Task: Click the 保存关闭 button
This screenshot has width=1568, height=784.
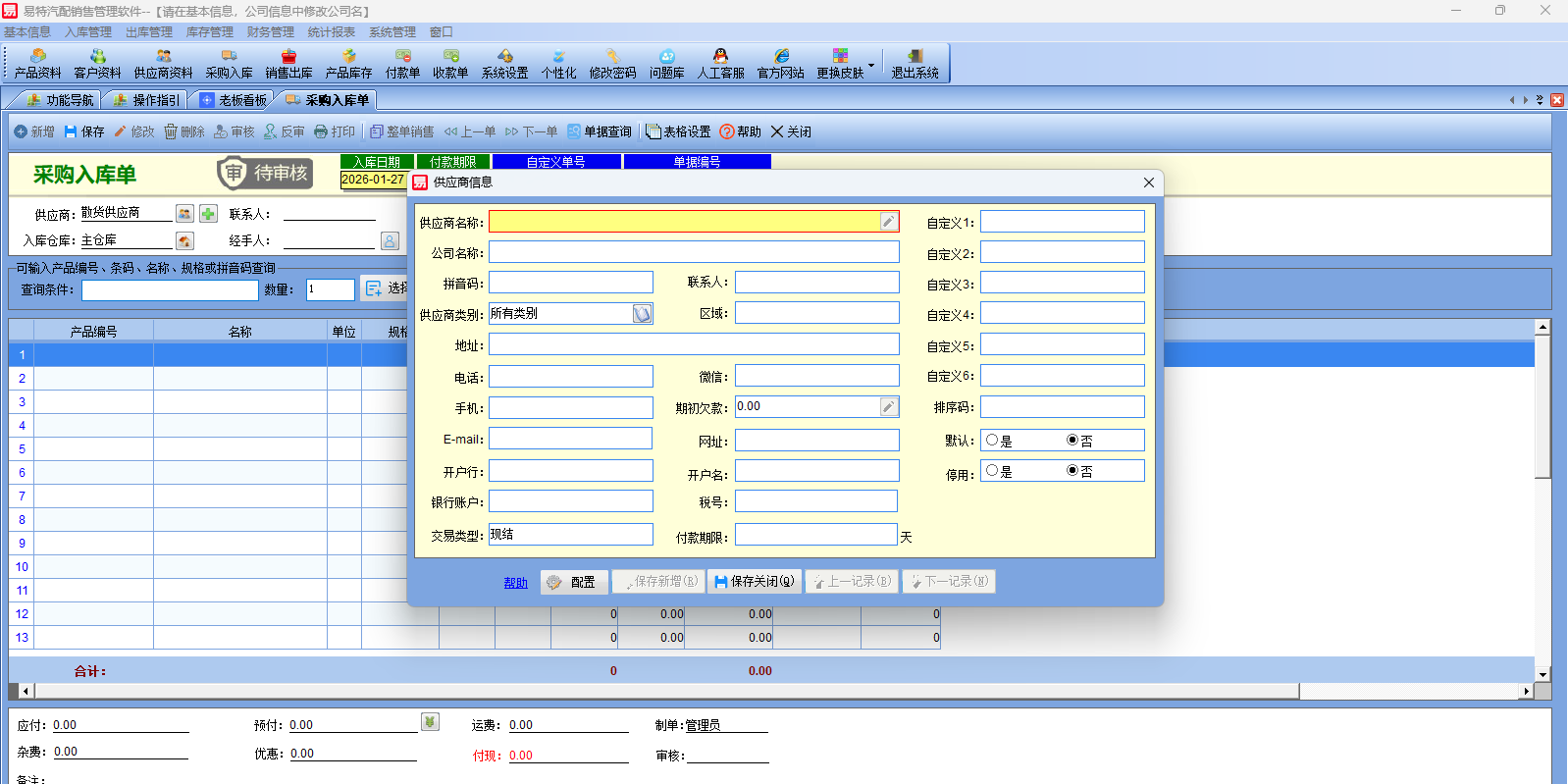Action: (754, 582)
